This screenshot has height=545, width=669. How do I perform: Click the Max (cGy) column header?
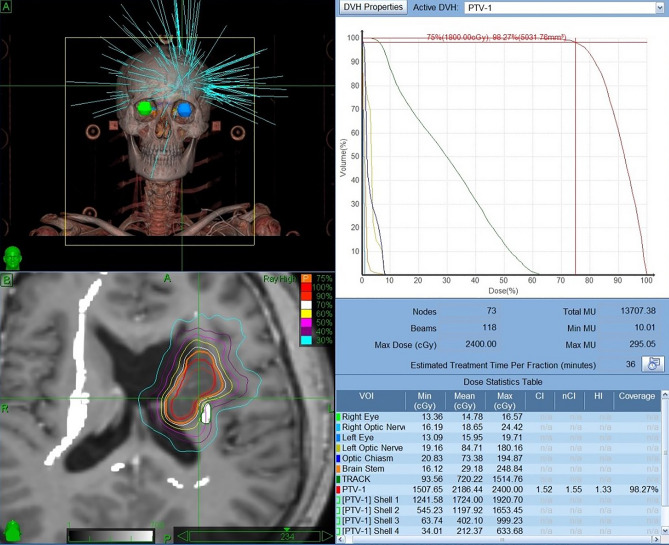(505, 401)
